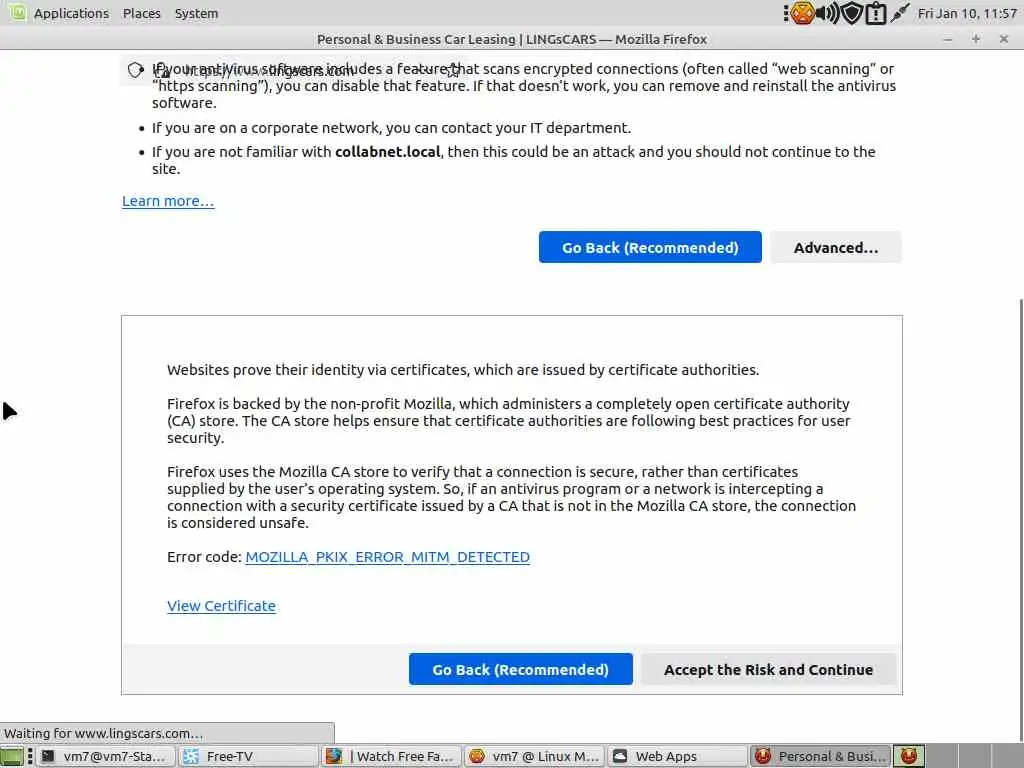The width and height of the screenshot is (1024, 768).
Task: Open the Applications menu
Action: pyautogui.click(x=71, y=13)
